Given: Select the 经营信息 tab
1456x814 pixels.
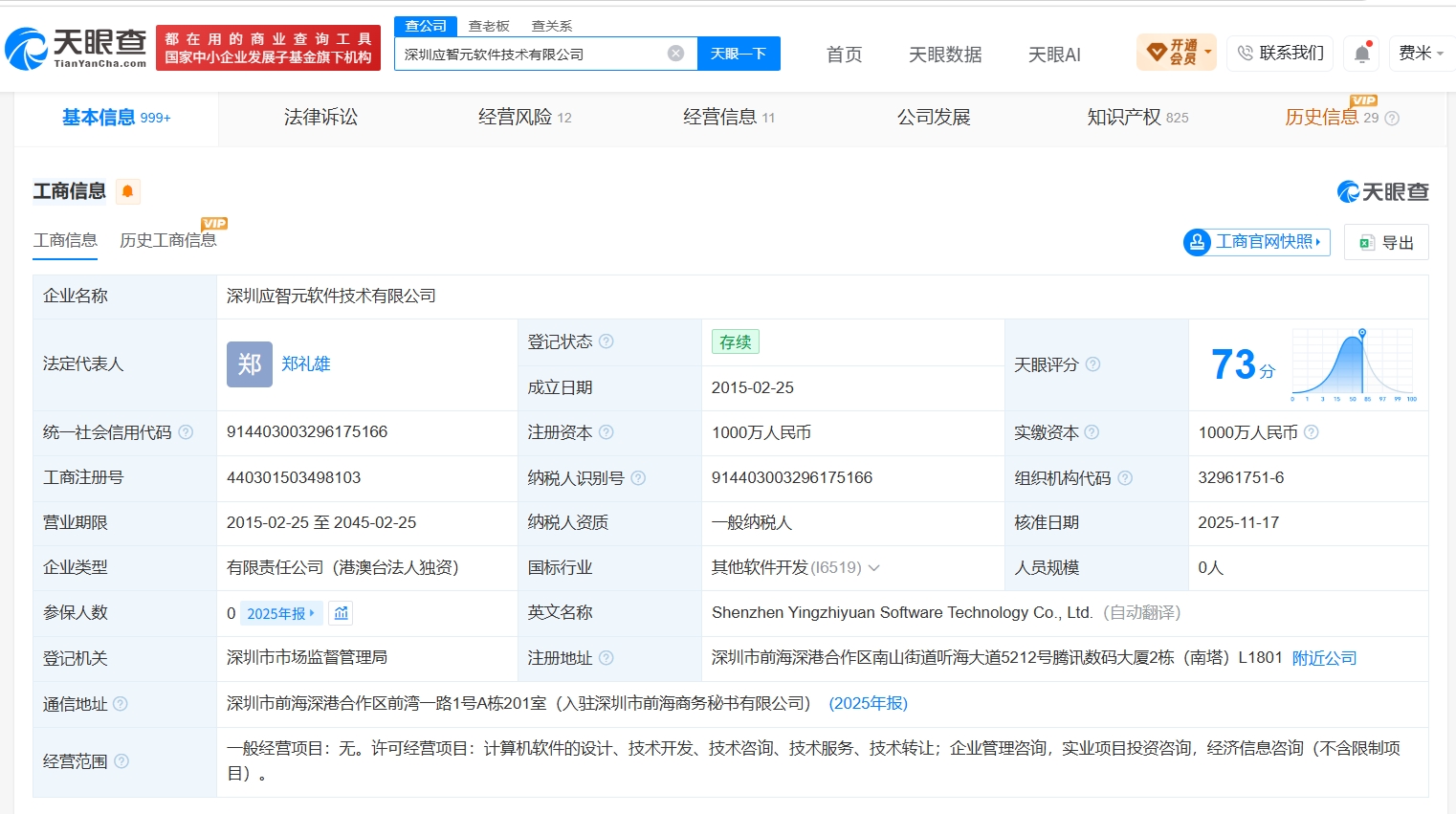Looking at the screenshot, I should click(x=729, y=118).
